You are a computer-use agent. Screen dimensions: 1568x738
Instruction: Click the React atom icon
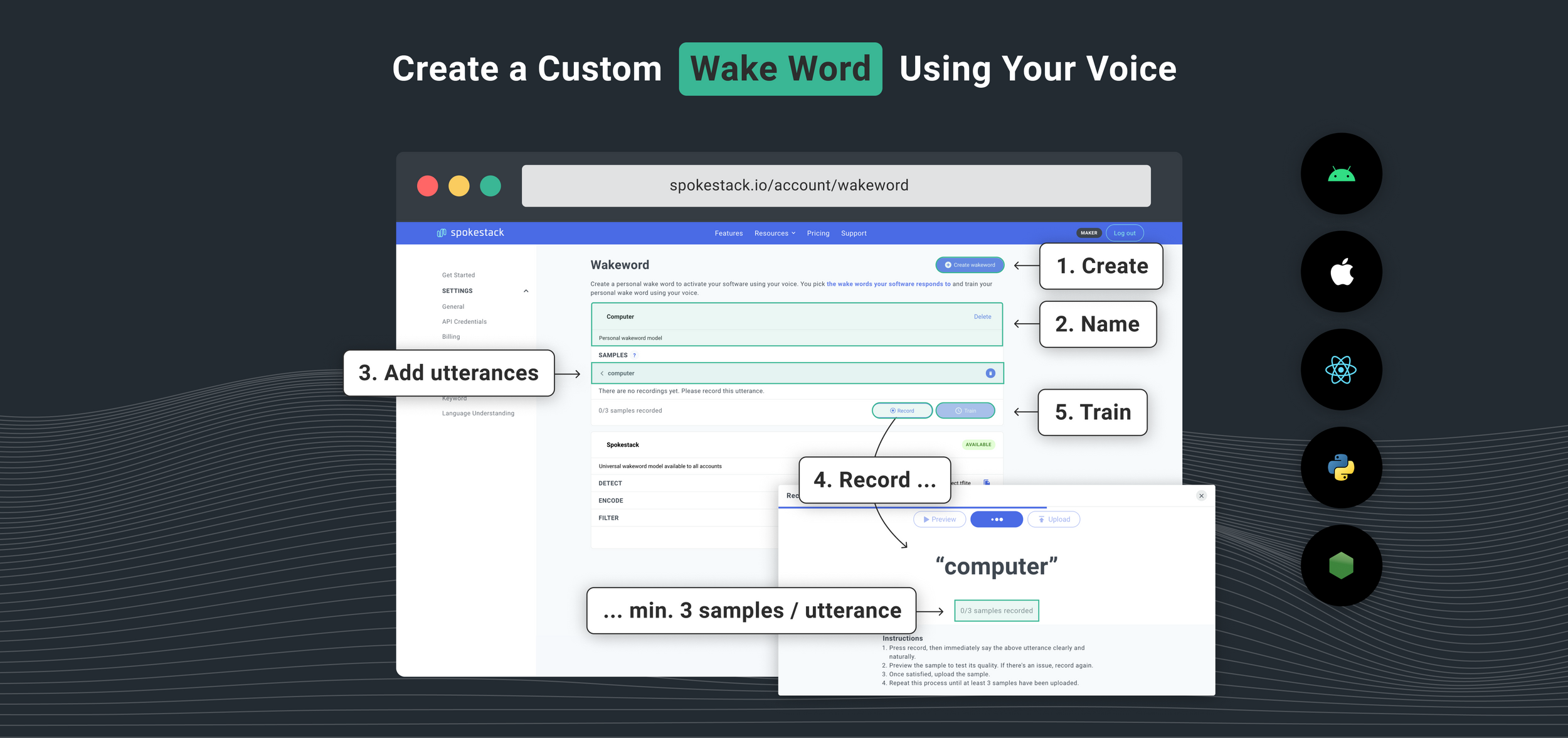pos(1341,370)
